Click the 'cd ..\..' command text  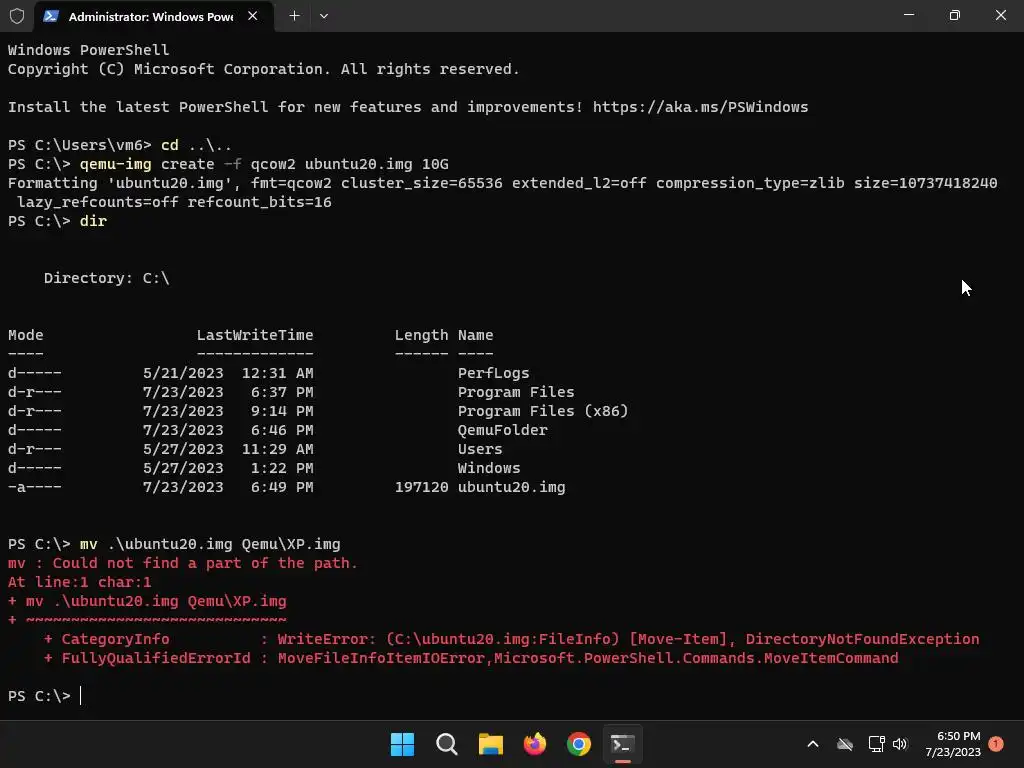pyautogui.click(x=196, y=145)
